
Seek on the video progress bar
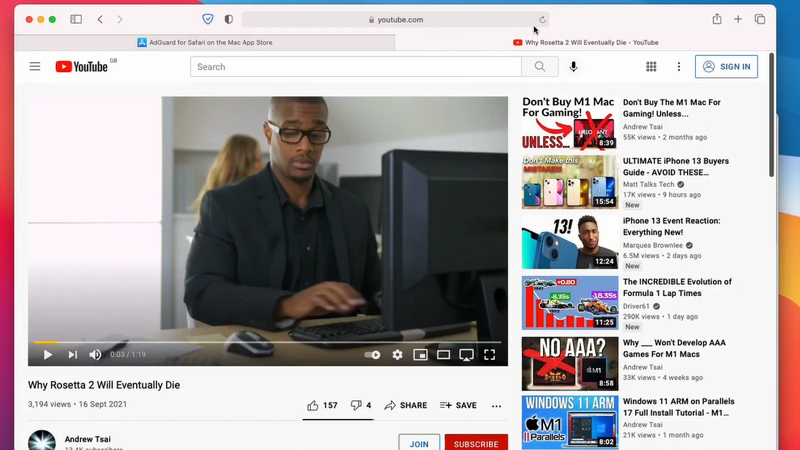click(x=268, y=342)
